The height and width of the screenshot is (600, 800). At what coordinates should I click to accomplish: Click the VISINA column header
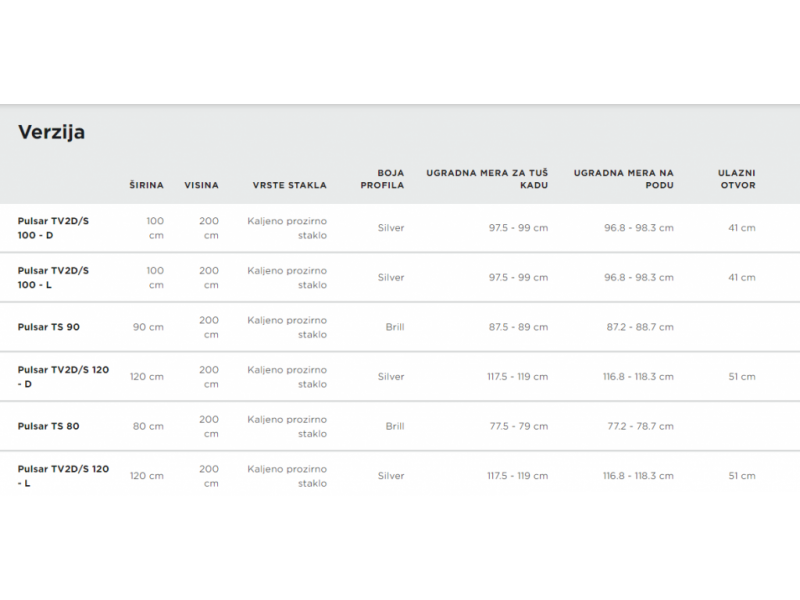click(x=201, y=185)
